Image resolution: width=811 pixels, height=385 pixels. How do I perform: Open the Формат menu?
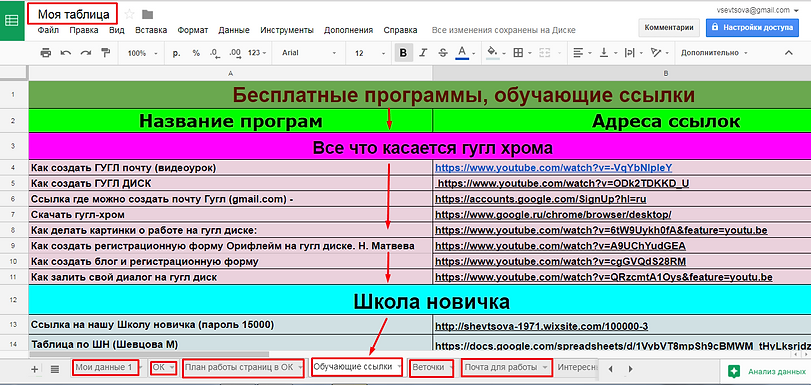193,30
